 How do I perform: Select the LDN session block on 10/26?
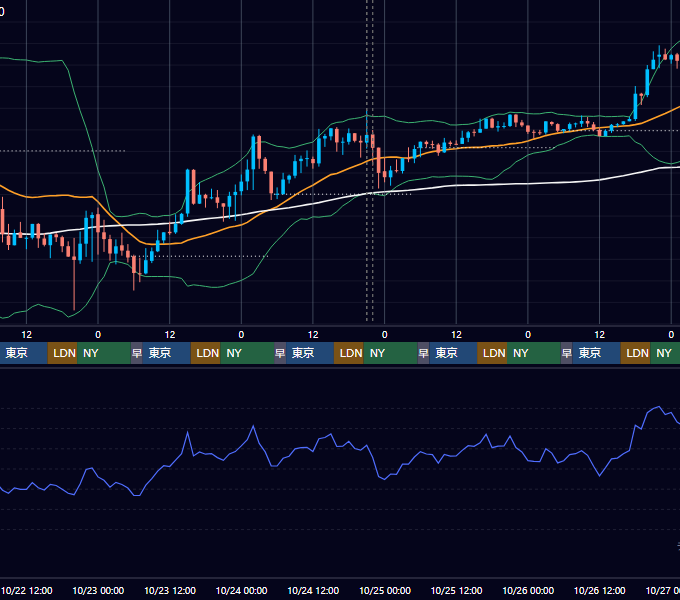point(636,353)
